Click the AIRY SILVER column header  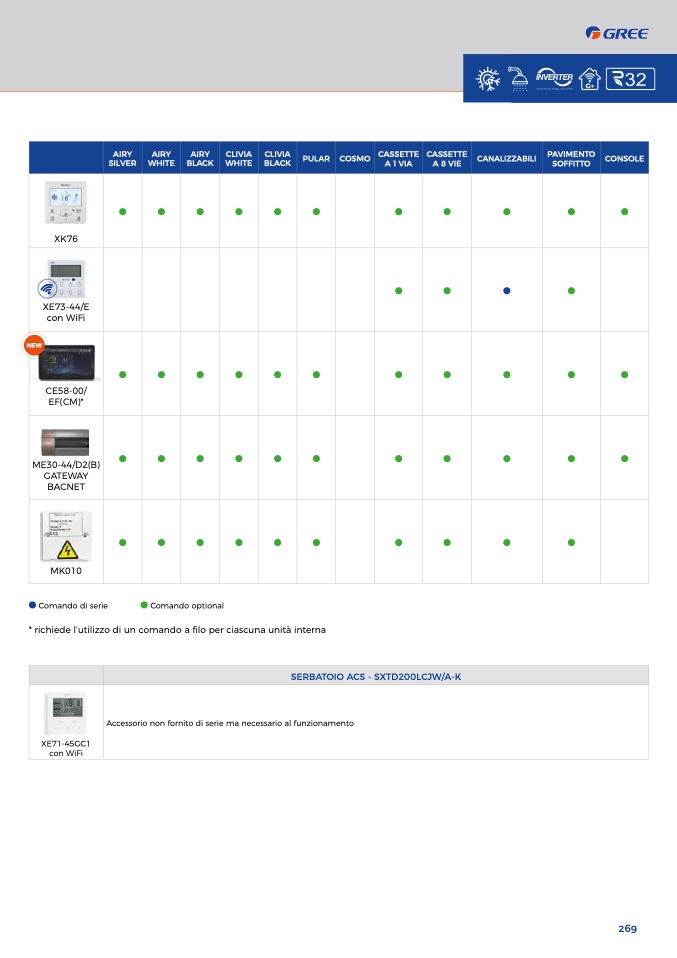[x=123, y=158]
